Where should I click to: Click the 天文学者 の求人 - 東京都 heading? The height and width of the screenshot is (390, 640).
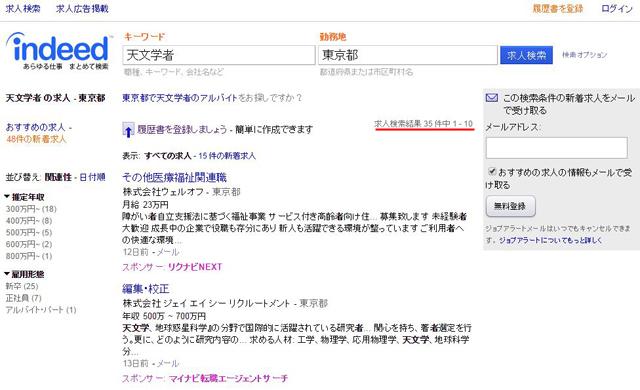pyautogui.click(x=56, y=98)
